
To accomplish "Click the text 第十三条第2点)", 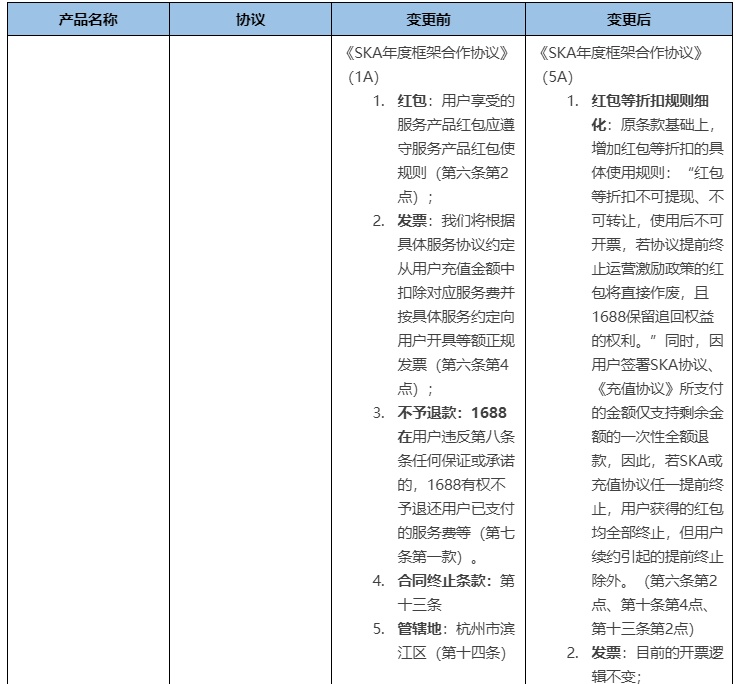I will pyautogui.click(x=643, y=629).
